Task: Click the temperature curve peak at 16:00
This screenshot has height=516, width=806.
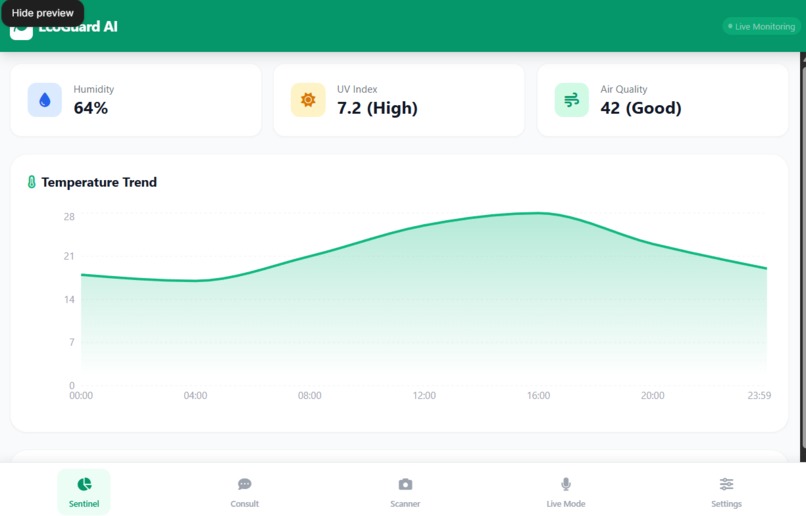Action: pos(538,213)
